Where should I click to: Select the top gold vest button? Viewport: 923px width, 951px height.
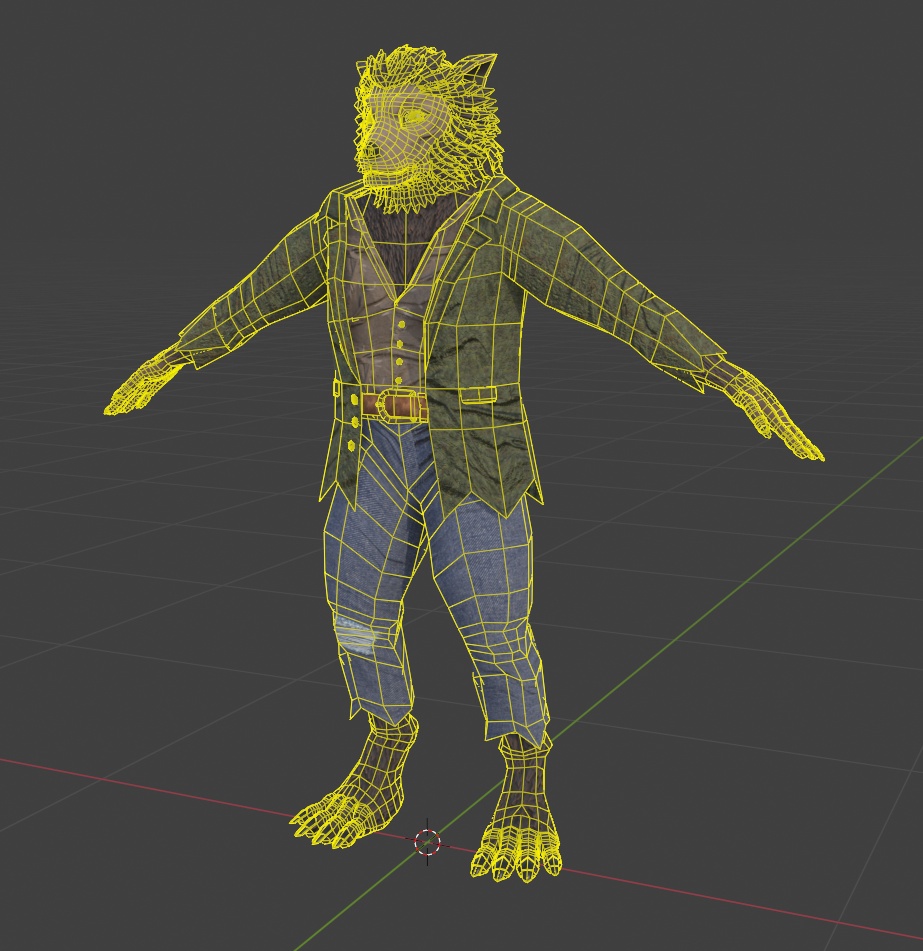pos(401,326)
